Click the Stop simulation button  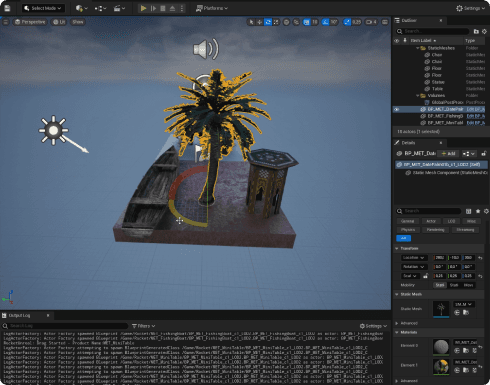pyautogui.click(x=163, y=8)
